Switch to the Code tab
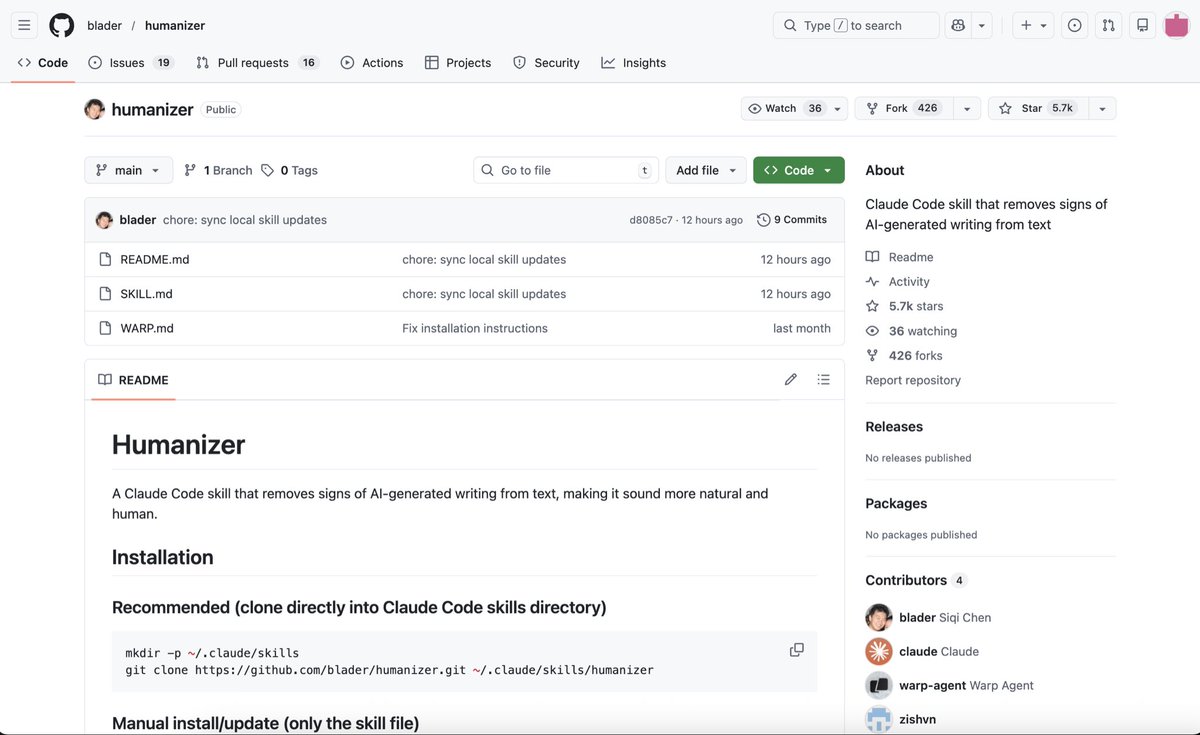1200x735 pixels. (43, 62)
